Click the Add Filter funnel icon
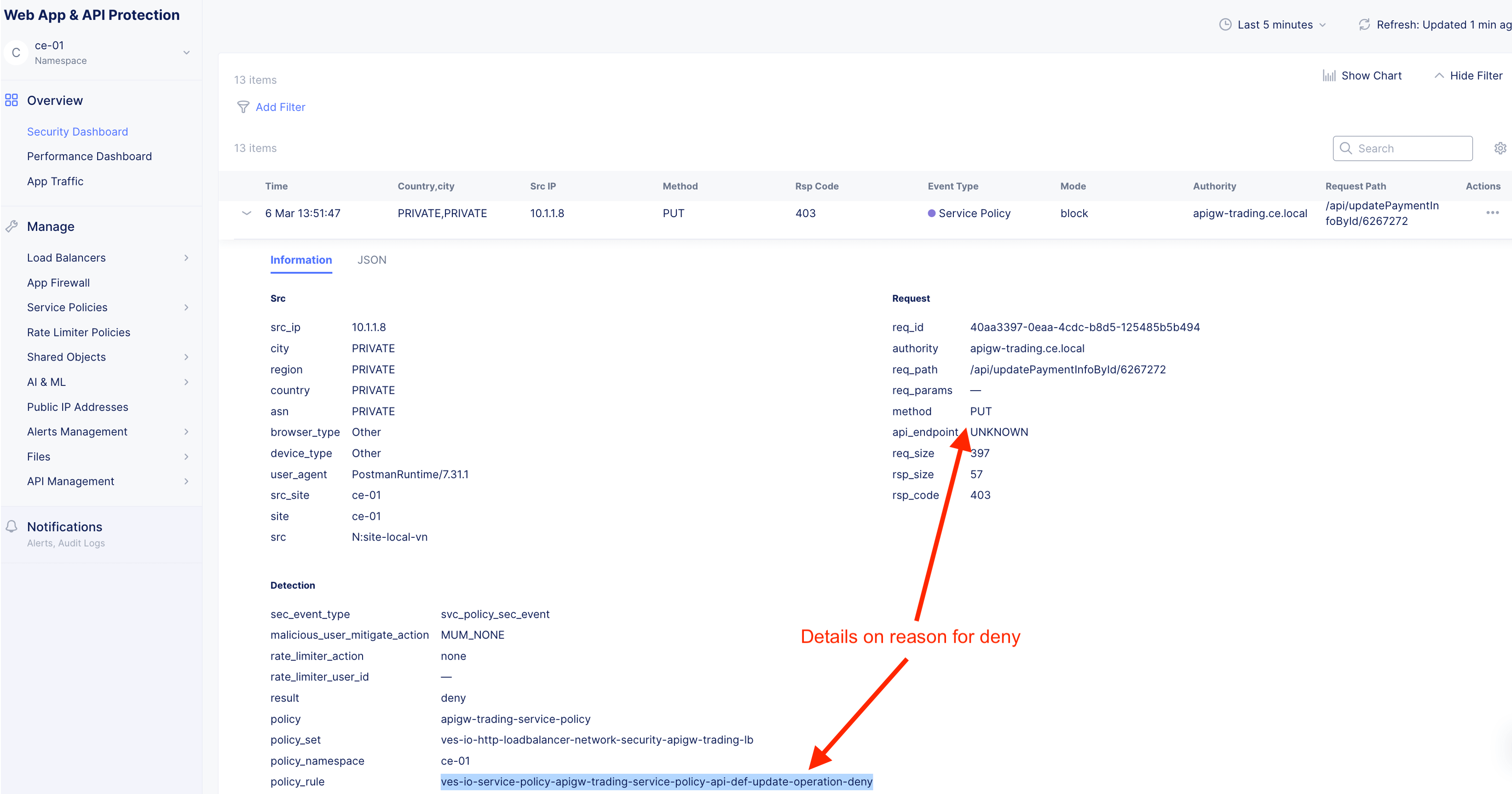Viewport: 1512px width, 794px height. coord(243,107)
